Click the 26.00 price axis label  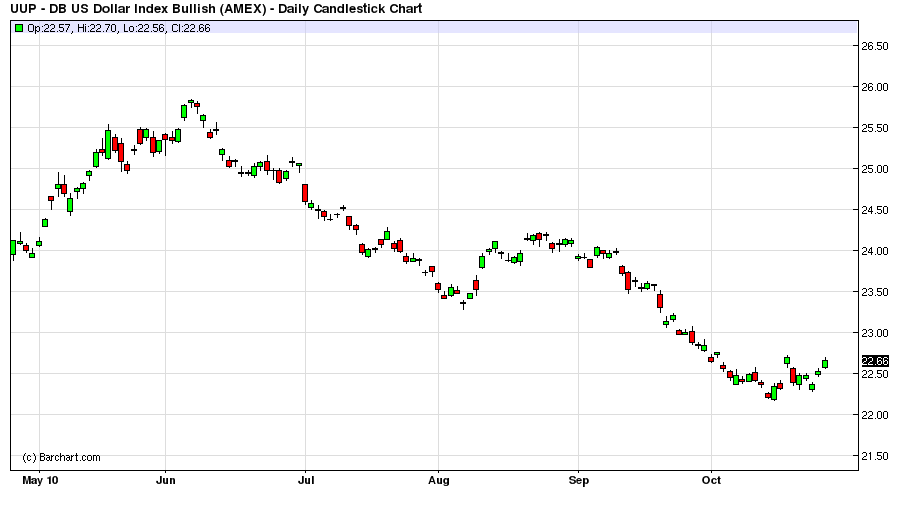[874, 87]
